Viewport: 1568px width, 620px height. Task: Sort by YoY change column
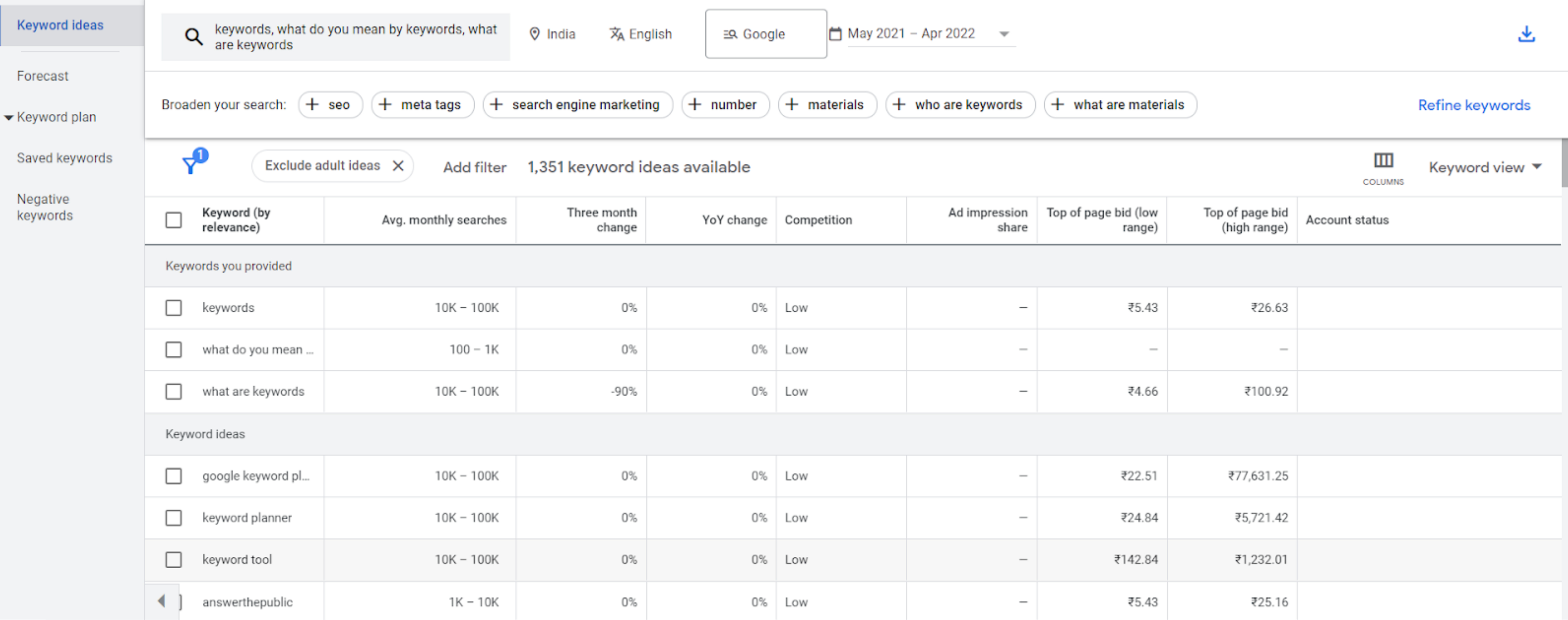734,220
